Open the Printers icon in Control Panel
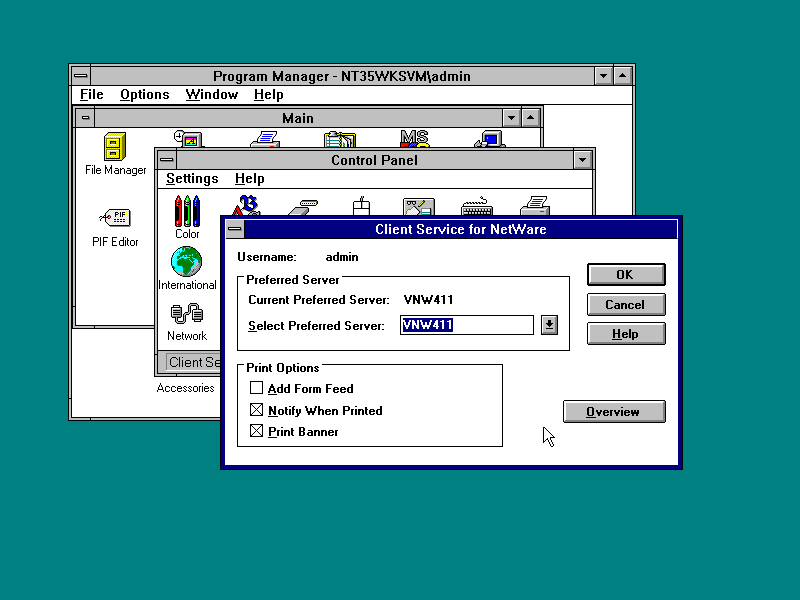Viewport: 800px width, 600px height. [535, 206]
